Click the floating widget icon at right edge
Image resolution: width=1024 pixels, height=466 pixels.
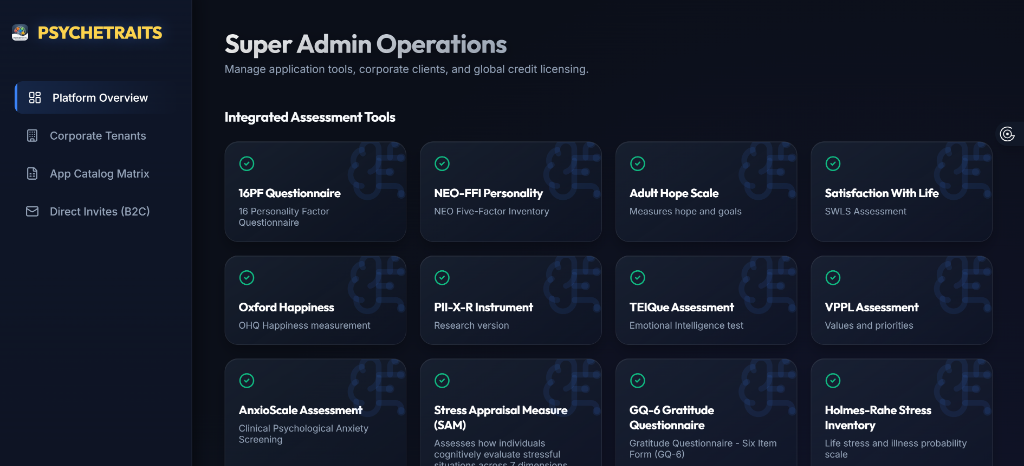[x=1007, y=134]
